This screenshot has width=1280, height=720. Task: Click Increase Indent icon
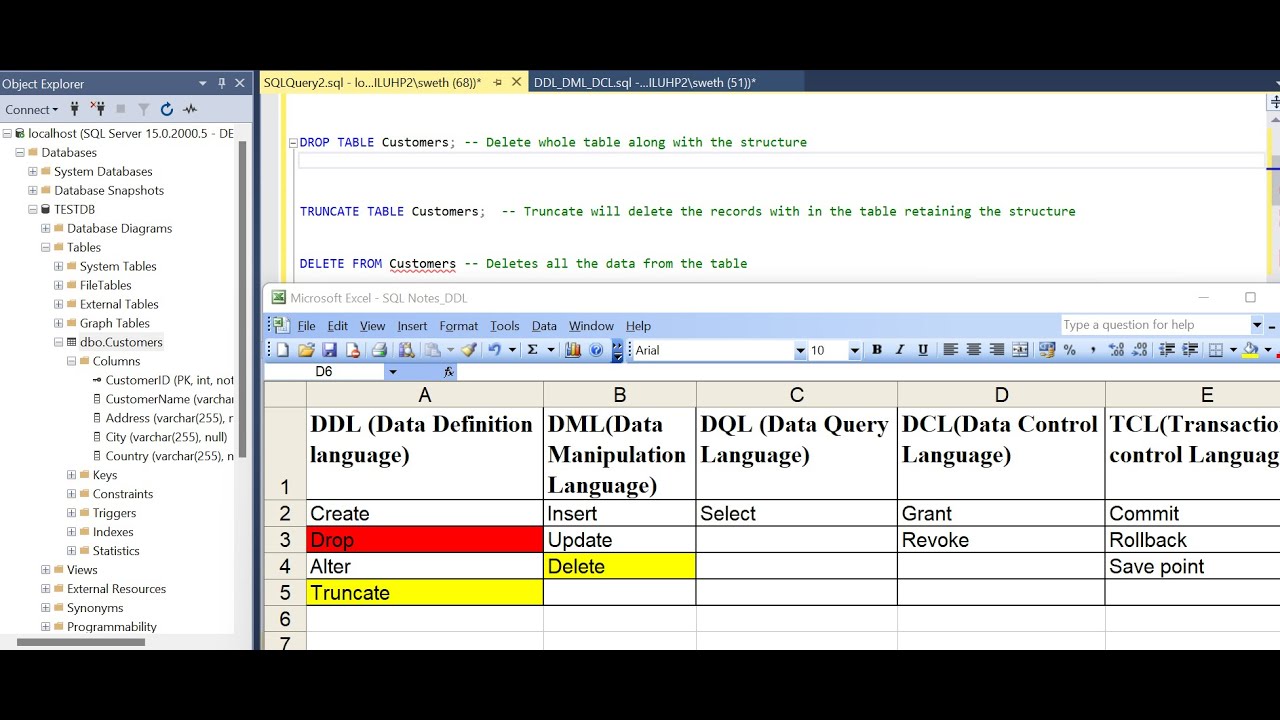pyautogui.click(x=1190, y=350)
